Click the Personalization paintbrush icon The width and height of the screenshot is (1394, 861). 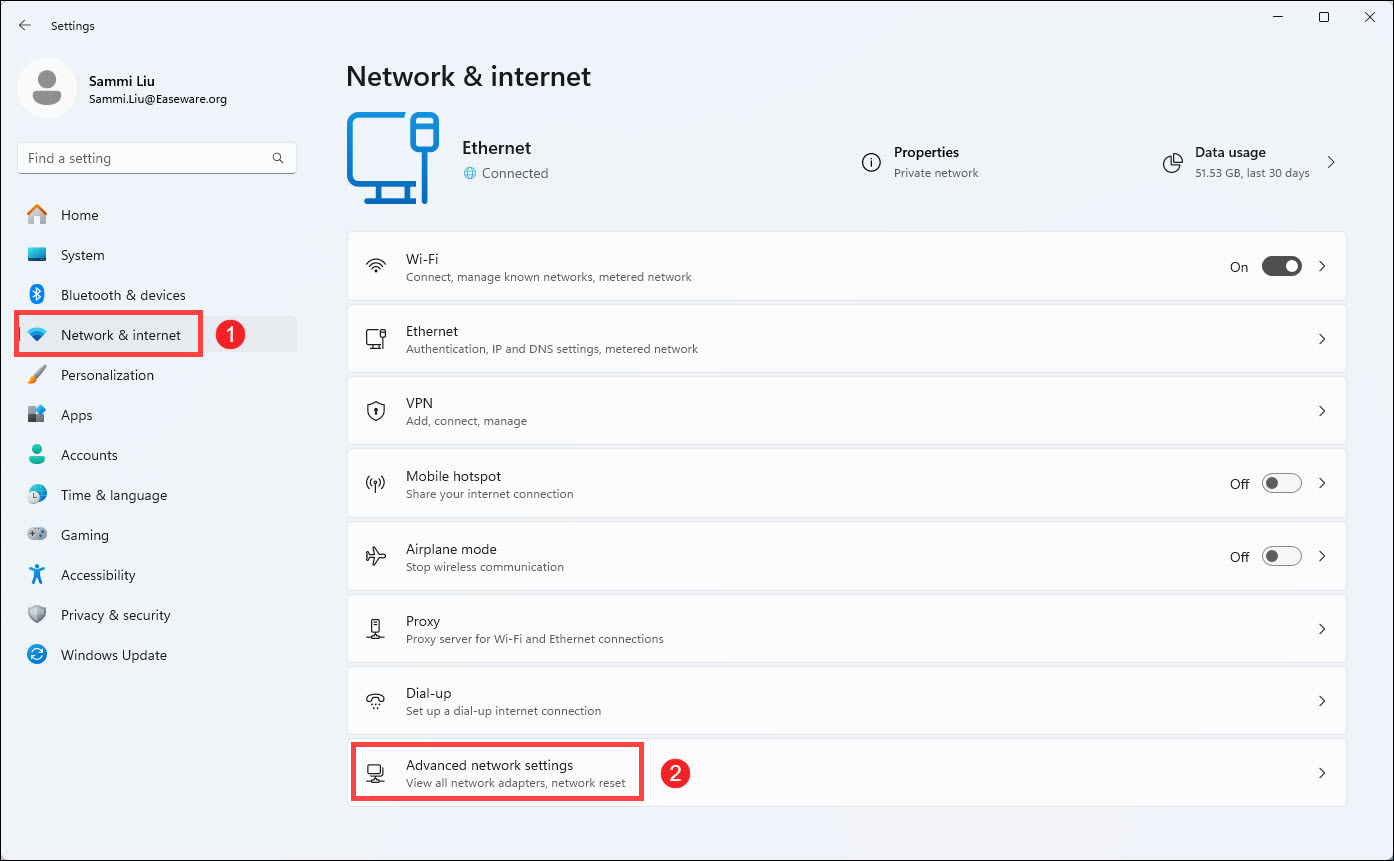[x=37, y=375]
